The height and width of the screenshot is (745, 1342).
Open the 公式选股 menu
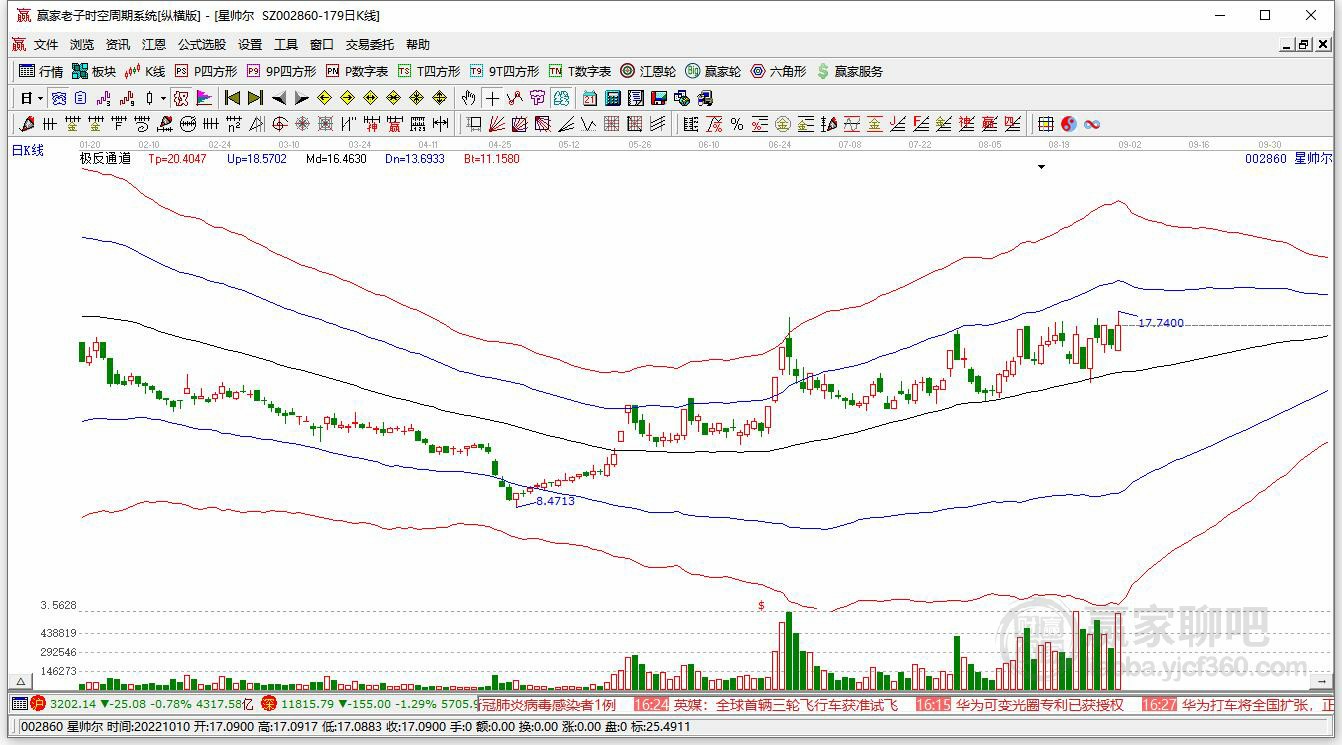coord(202,45)
